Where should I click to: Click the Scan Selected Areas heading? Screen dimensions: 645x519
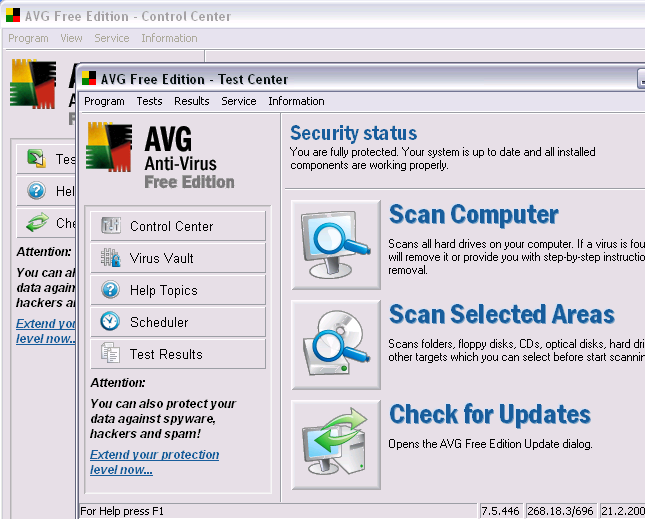click(x=501, y=315)
